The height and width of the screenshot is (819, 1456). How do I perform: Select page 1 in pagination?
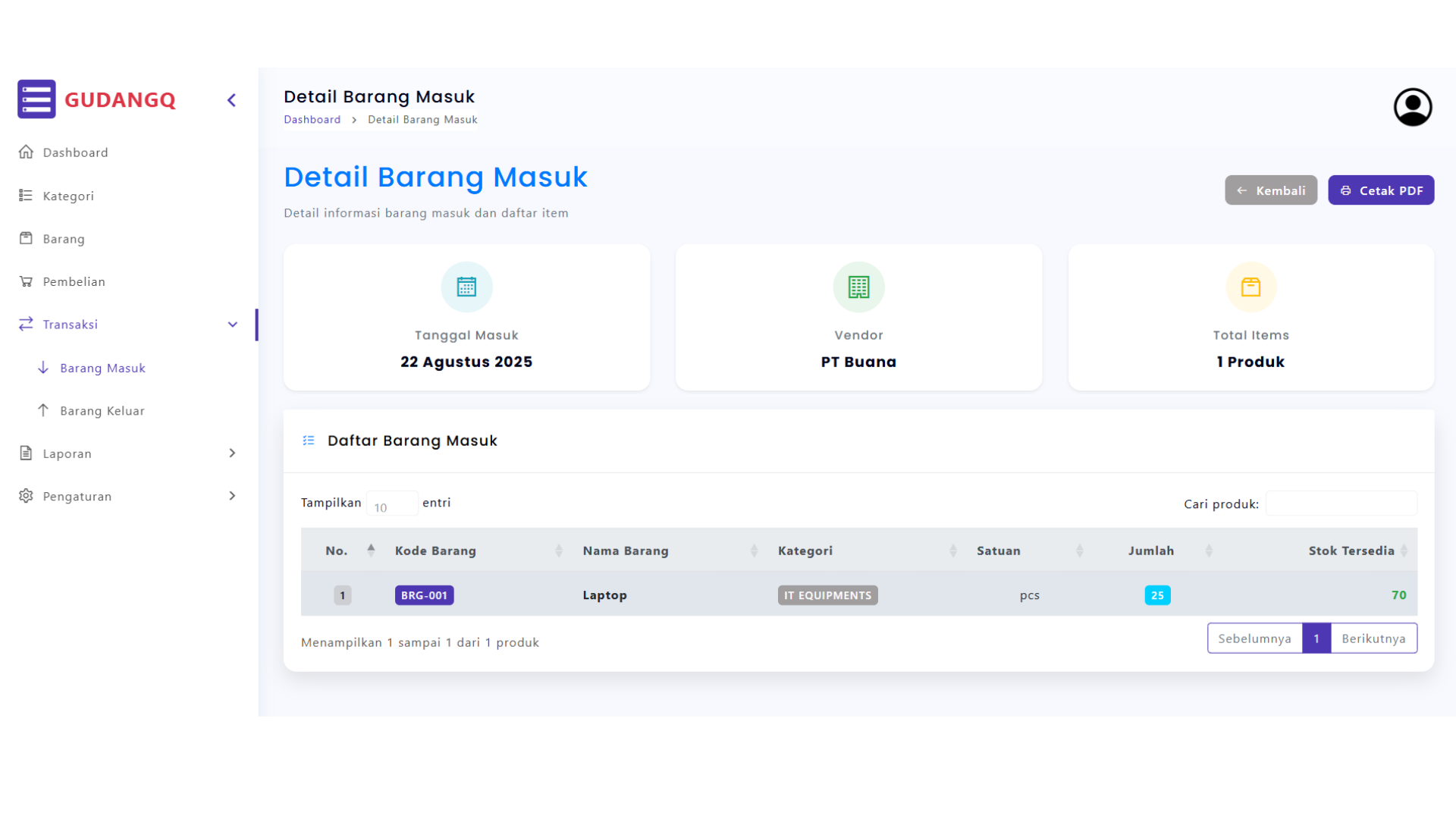(1316, 639)
